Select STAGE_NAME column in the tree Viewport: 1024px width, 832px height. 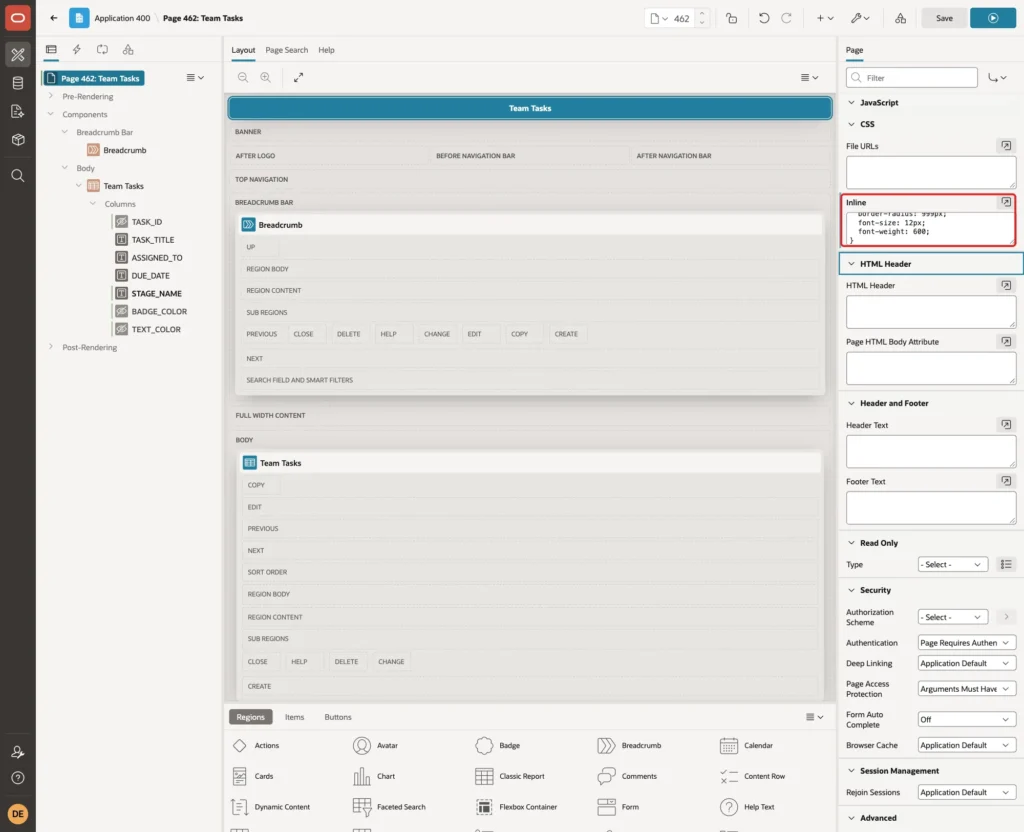(x=157, y=293)
